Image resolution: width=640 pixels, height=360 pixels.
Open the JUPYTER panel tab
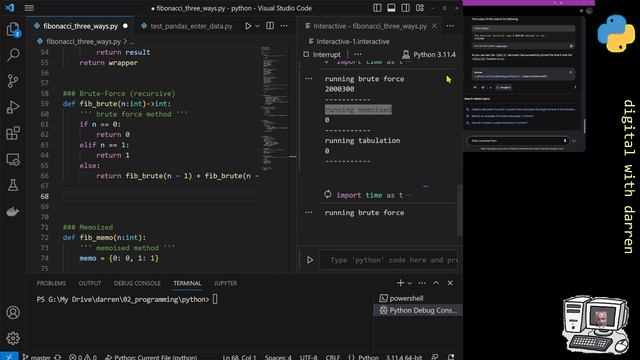pyautogui.click(x=225, y=283)
